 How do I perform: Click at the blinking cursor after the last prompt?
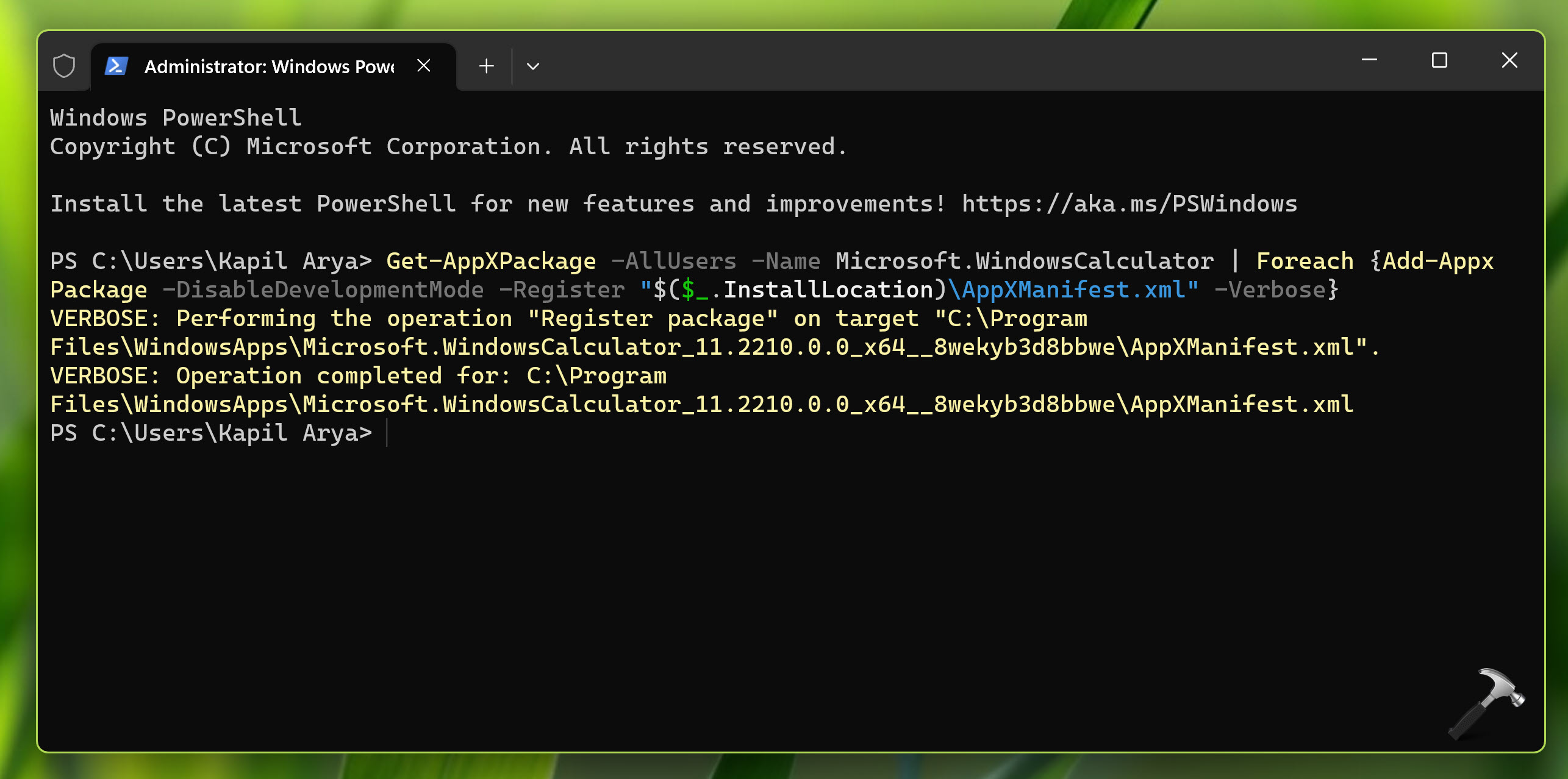[x=387, y=433]
